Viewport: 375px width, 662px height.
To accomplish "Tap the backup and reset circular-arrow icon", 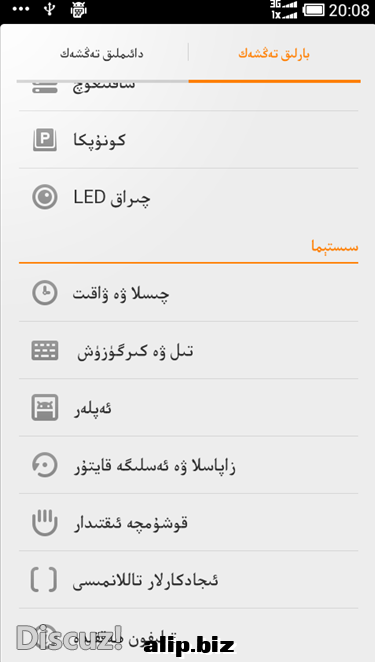I will (45, 465).
